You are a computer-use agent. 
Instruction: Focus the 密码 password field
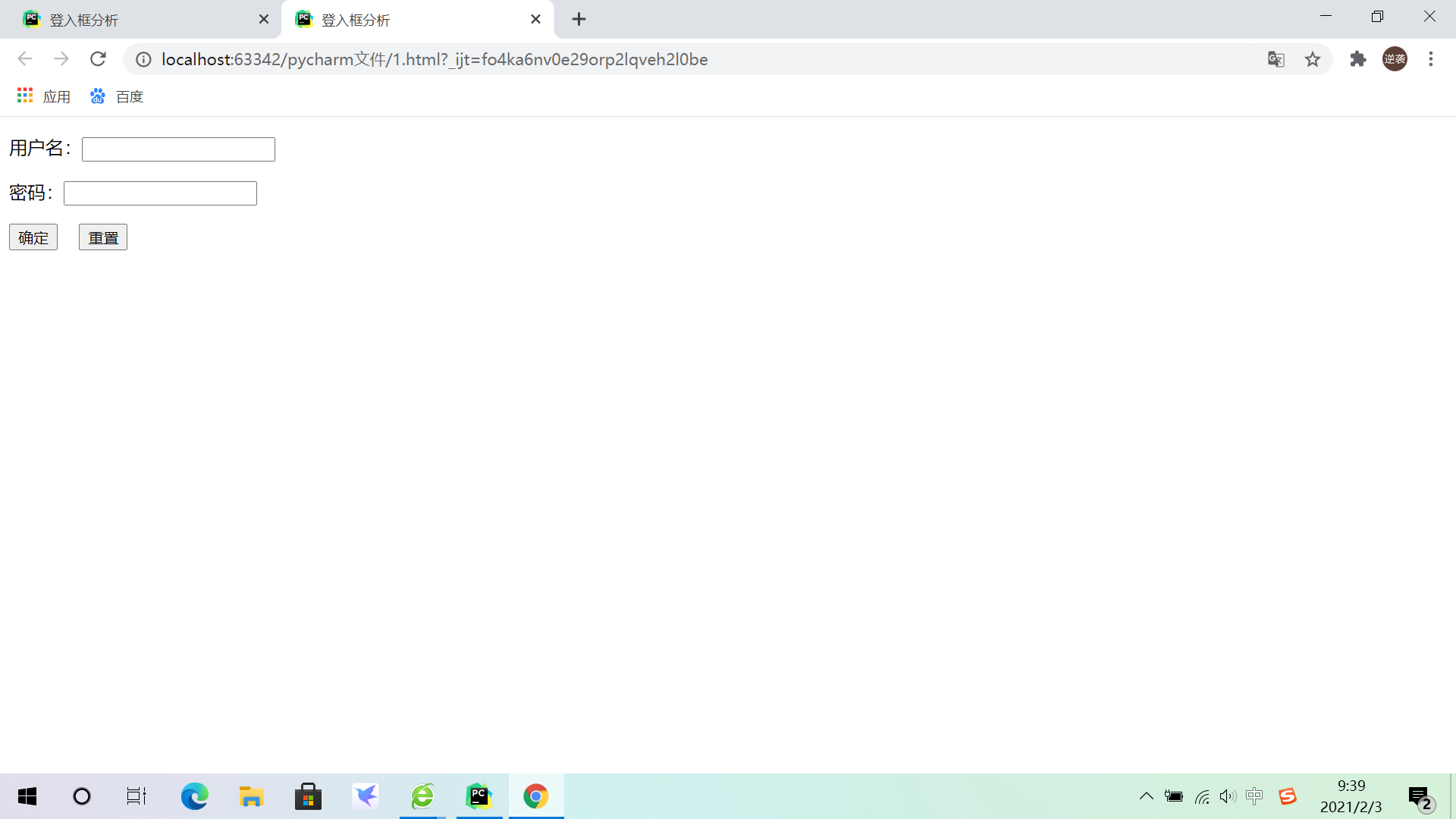160,193
